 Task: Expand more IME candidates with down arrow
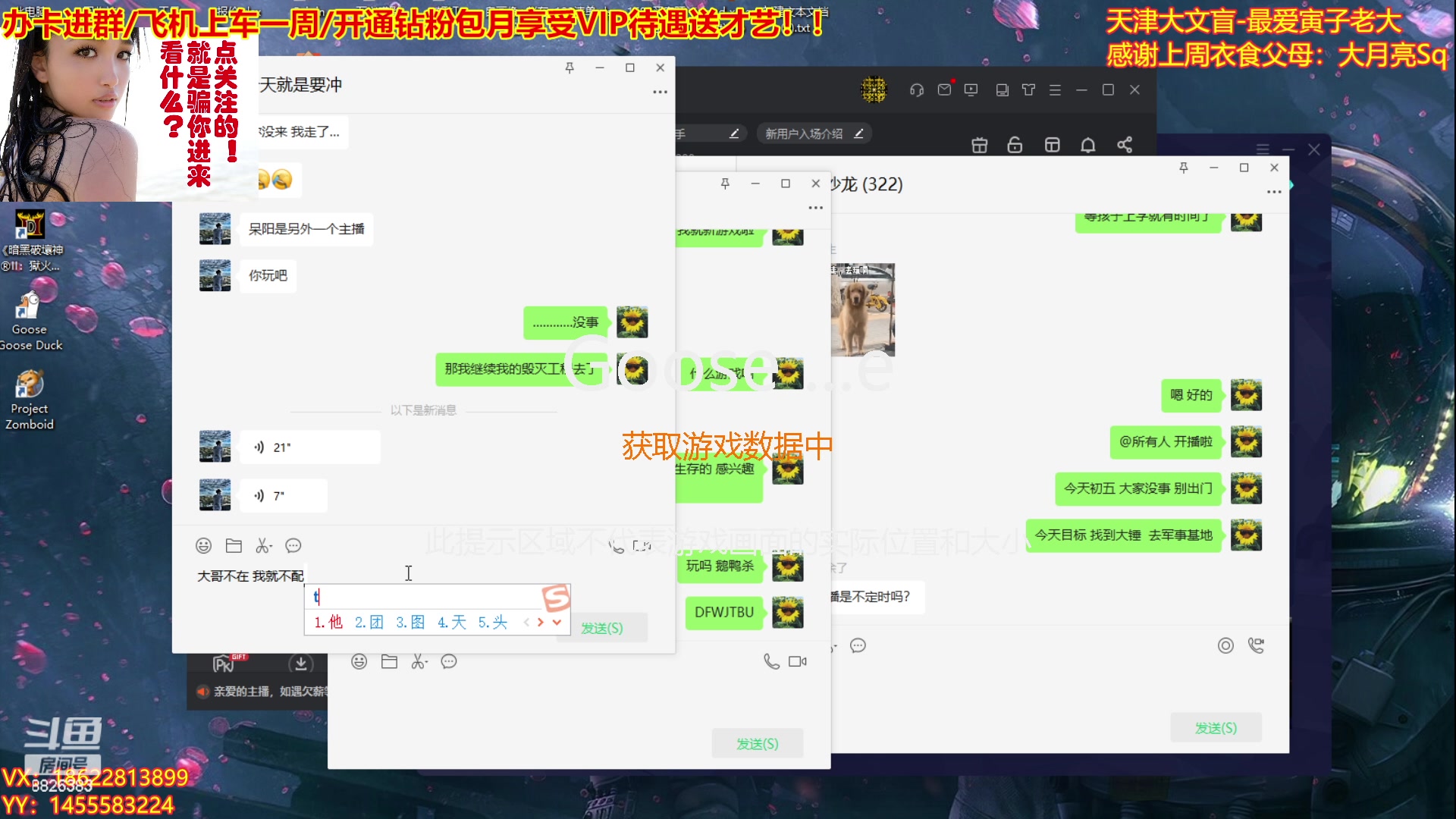click(557, 622)
